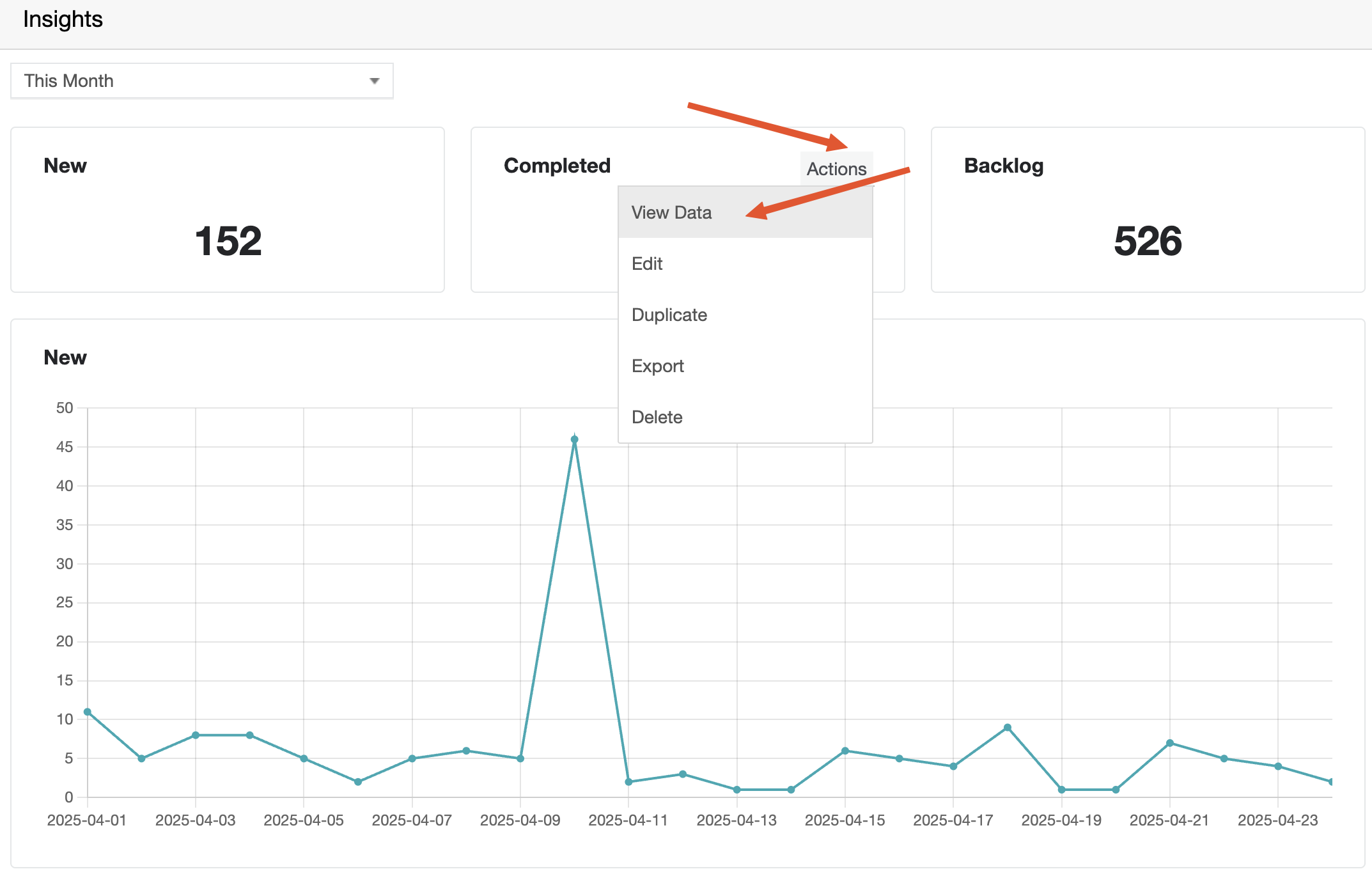Image resolution: width=1372 pixels, height=876 pixels.
Task: Open the Actions menu on the Completed card
Action: point(836,169)
